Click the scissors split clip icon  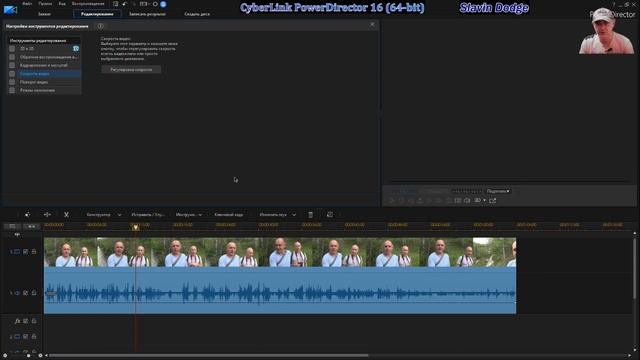point(66,214)
